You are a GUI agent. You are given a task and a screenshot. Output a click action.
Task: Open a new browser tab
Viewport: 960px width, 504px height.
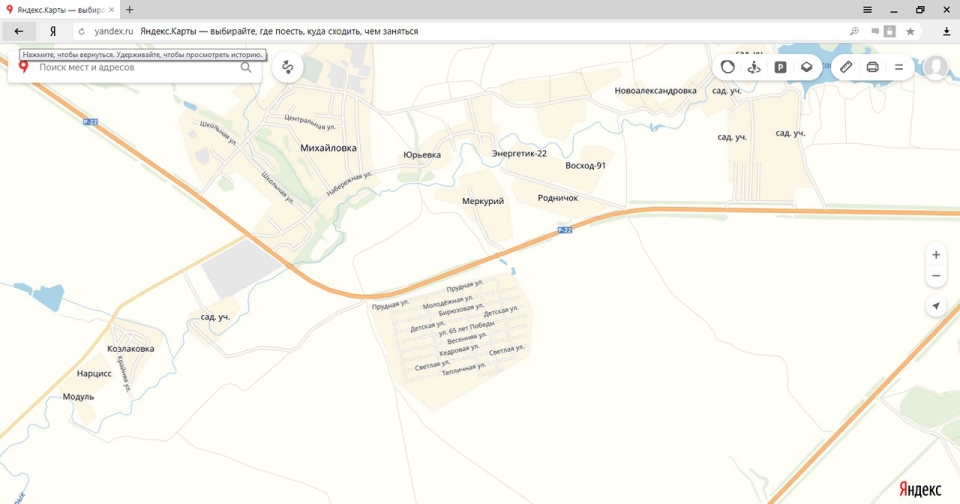(x=129, y=9)
